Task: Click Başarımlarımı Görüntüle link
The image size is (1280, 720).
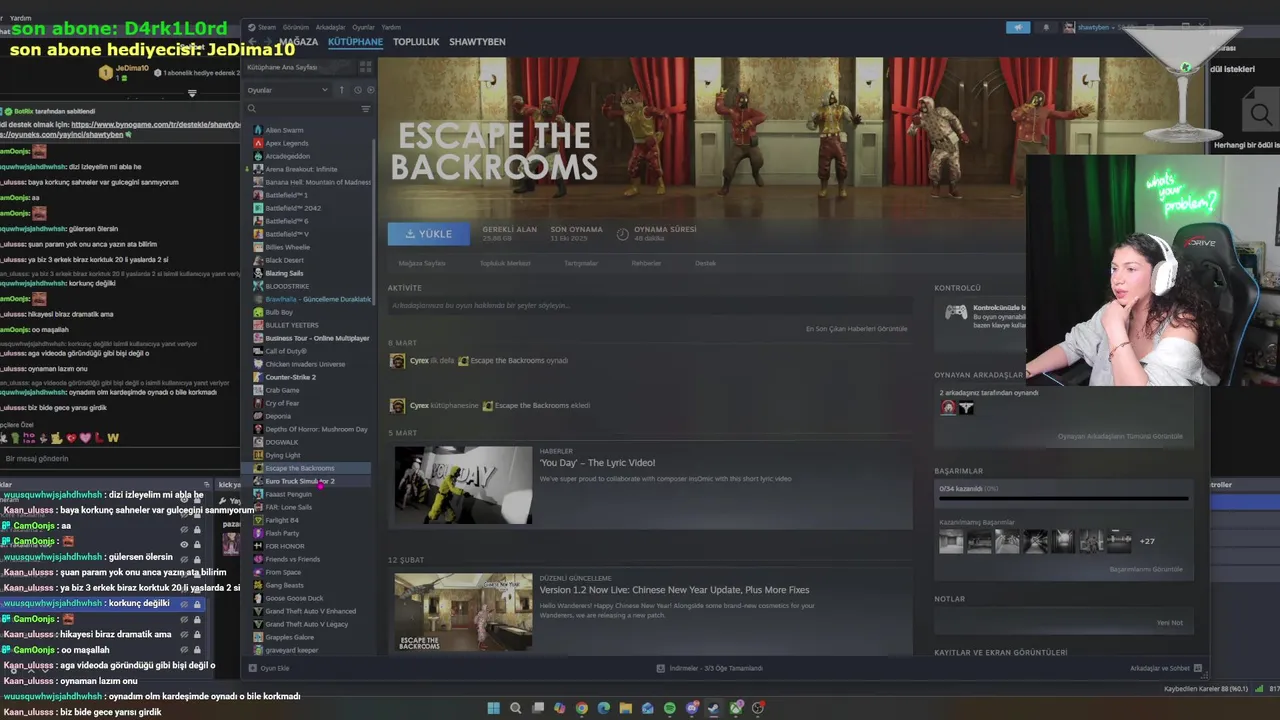Action: point(1146,569)
